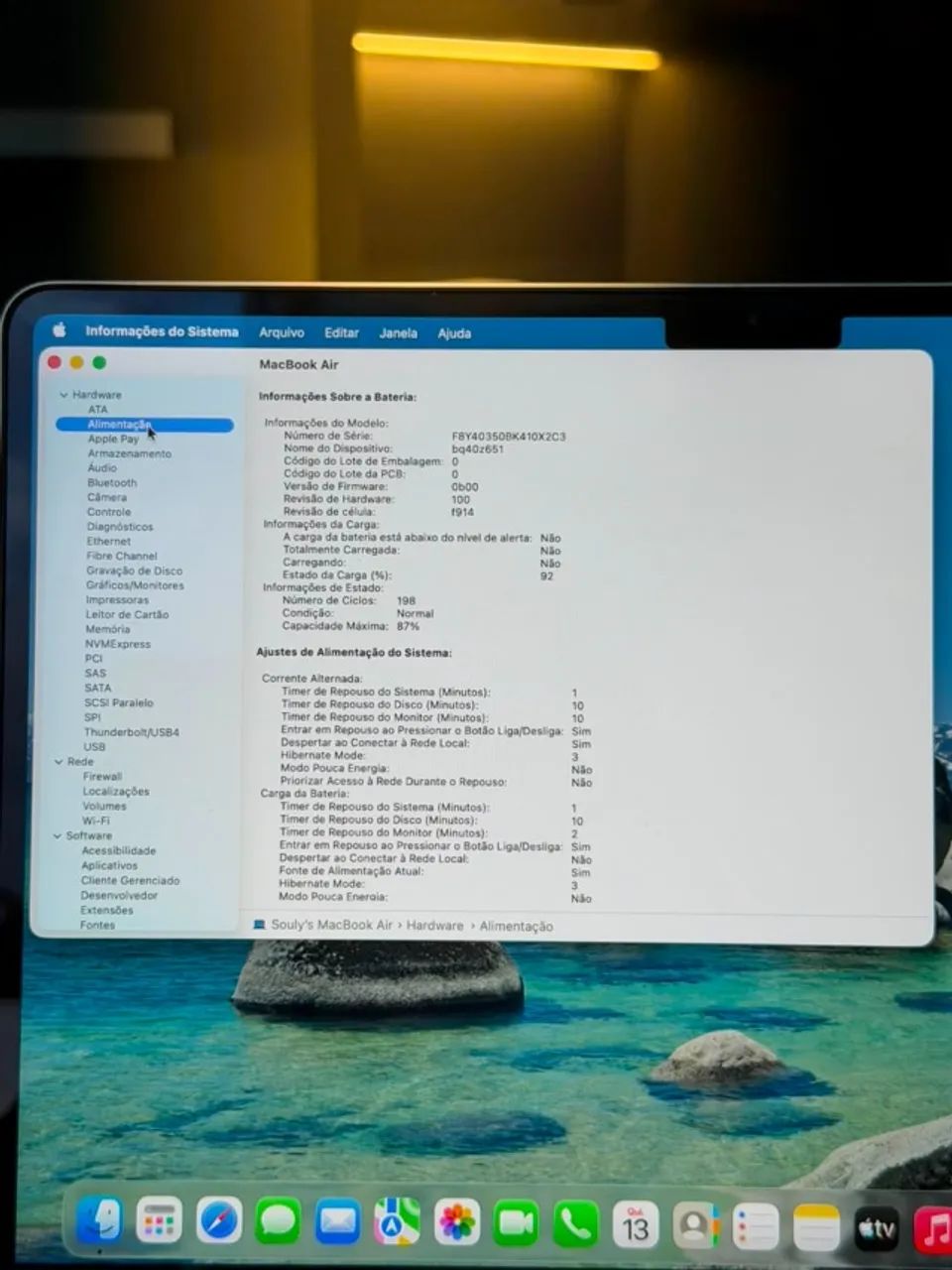Select Aplicativos in the sidebar
The image size is (952, 1270).
click(x=109, y=865)
